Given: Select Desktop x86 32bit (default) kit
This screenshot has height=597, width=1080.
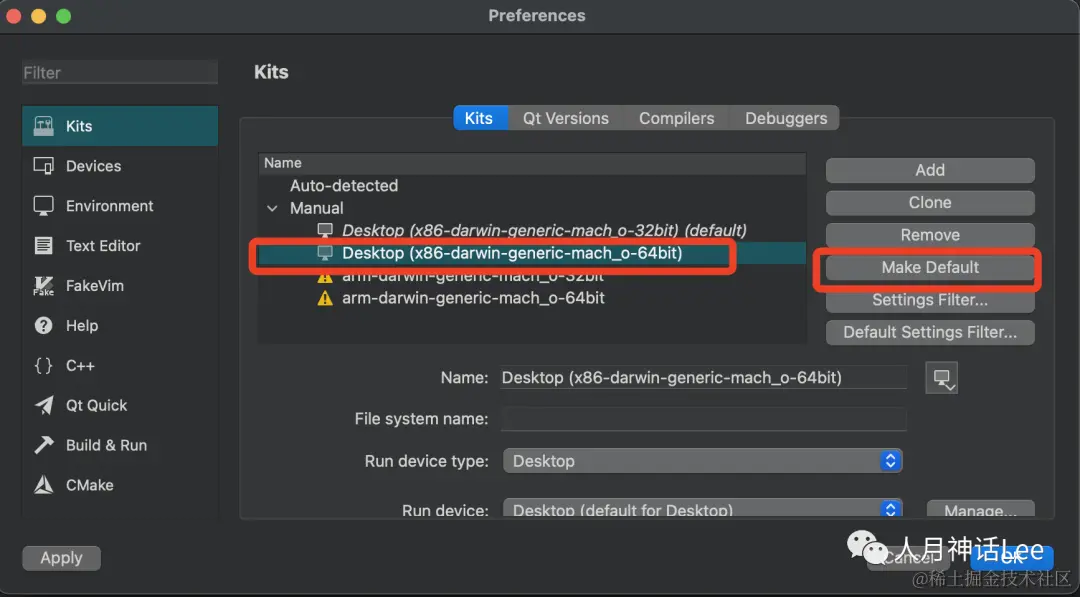Looking at the screenshot, I should pyautogui.click(x=532, y=231).
